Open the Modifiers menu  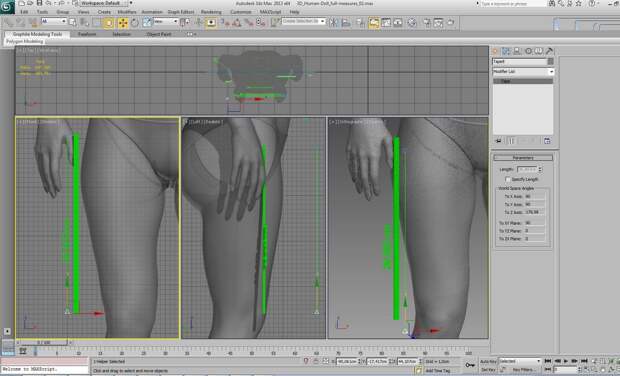pos(127,12)
